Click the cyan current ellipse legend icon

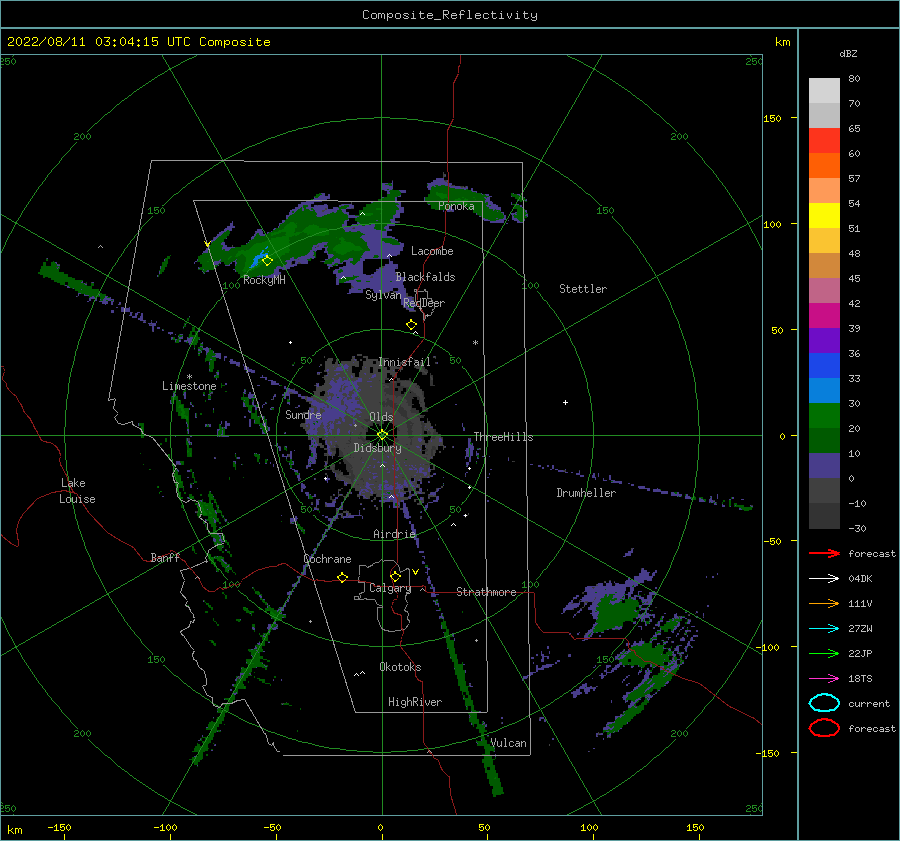point(824,703)
